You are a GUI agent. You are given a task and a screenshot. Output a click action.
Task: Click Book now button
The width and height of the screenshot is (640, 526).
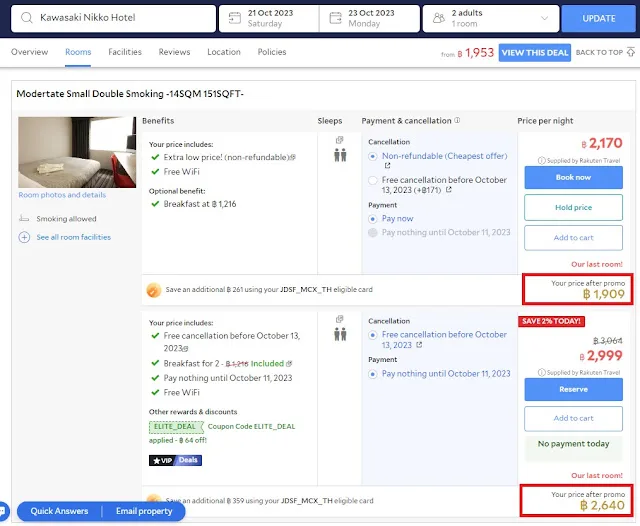point(573,178)
